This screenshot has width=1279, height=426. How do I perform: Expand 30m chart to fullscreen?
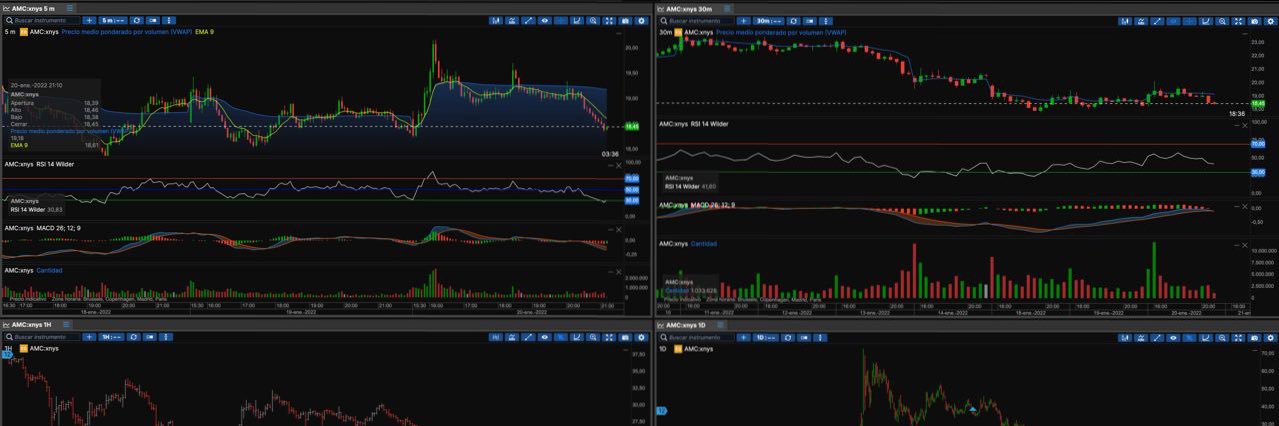click(1238, 20)
